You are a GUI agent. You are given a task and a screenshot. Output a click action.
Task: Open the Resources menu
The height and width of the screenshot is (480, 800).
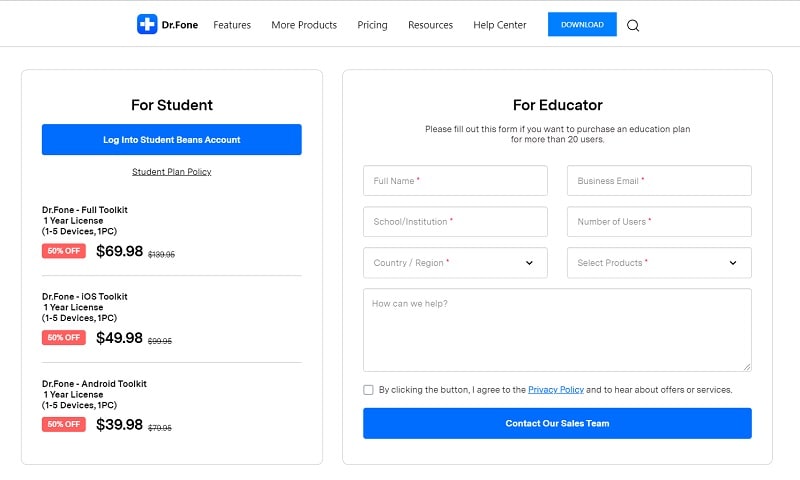click(430, 25)
